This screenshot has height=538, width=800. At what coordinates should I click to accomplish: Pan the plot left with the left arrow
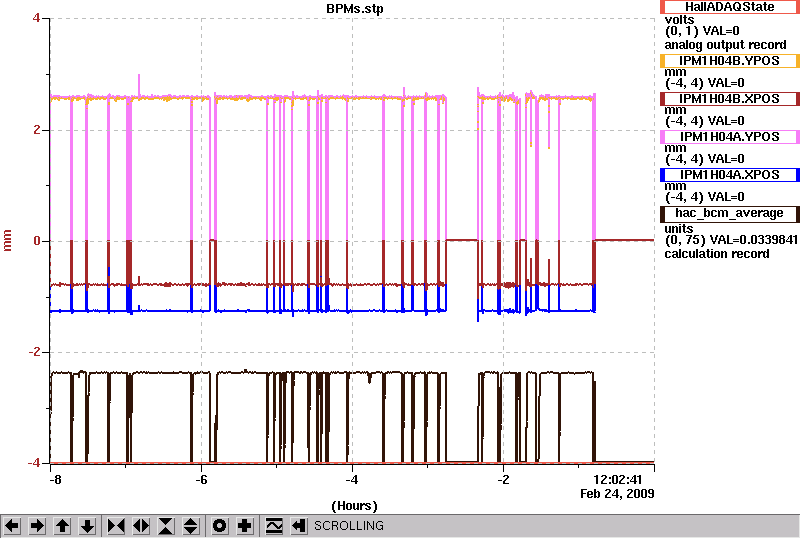point(12,525)
